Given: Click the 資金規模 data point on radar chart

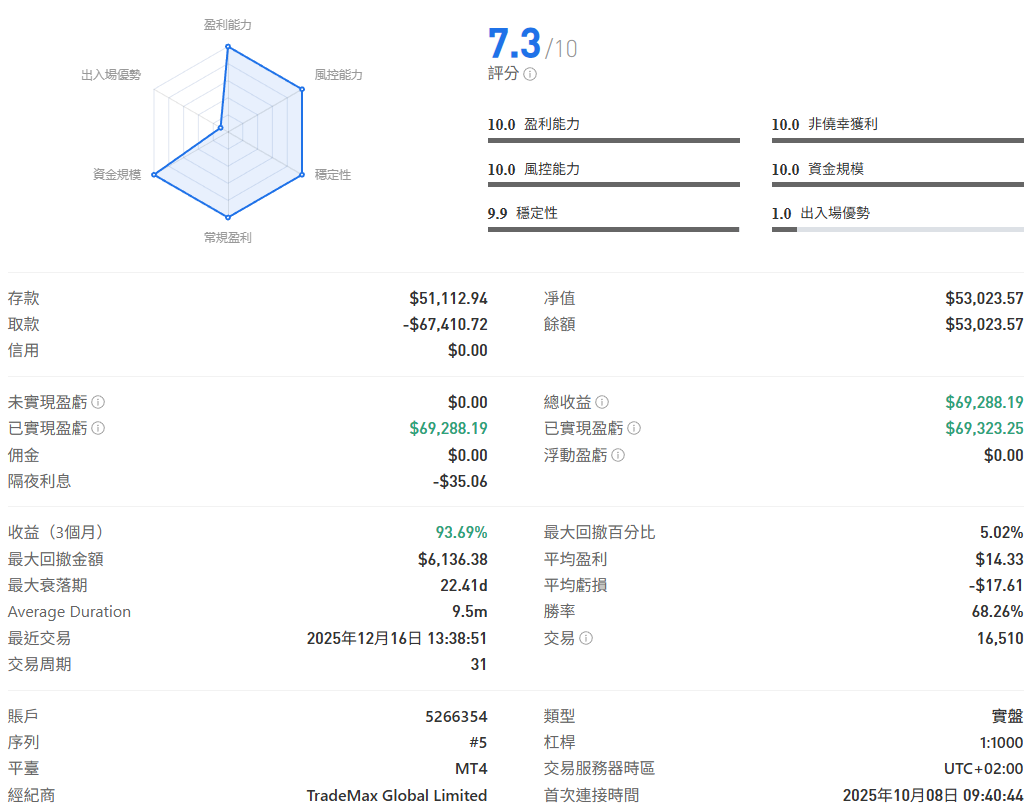Looking at the screenshot, I should [154, 175].
